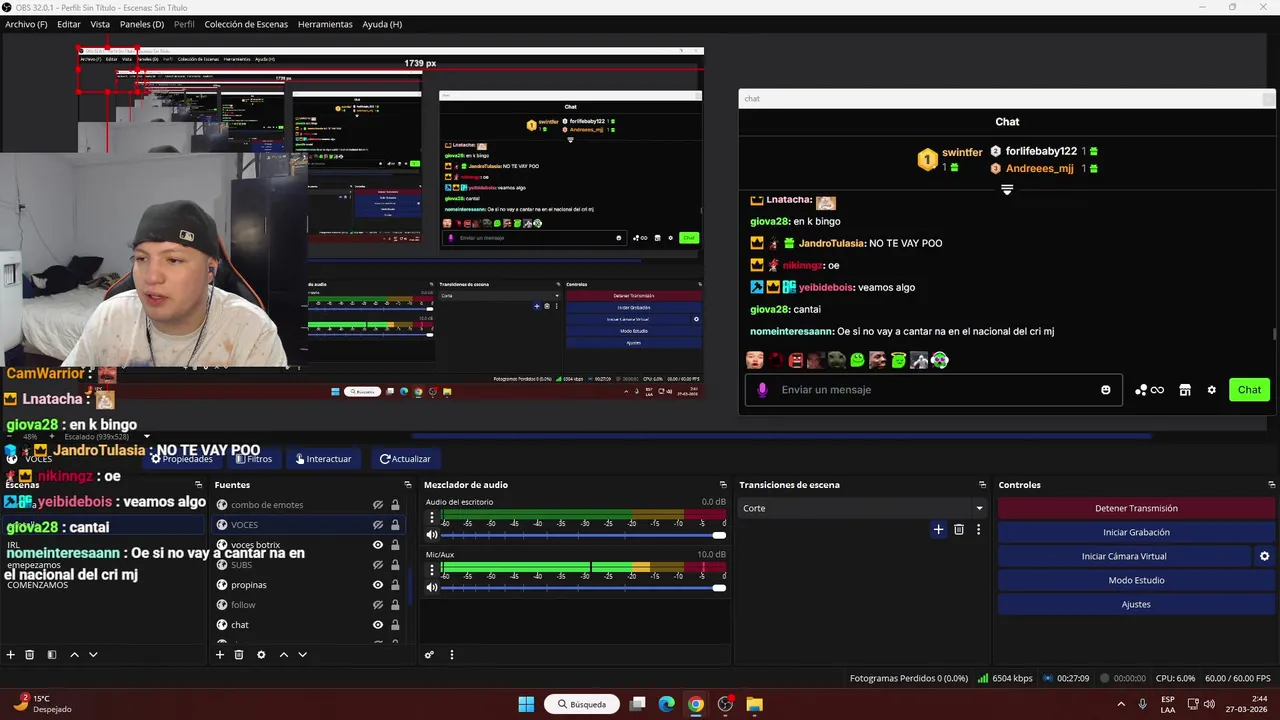
Task: Move the selected scene up in Escenas
Action: click(74, 655)
